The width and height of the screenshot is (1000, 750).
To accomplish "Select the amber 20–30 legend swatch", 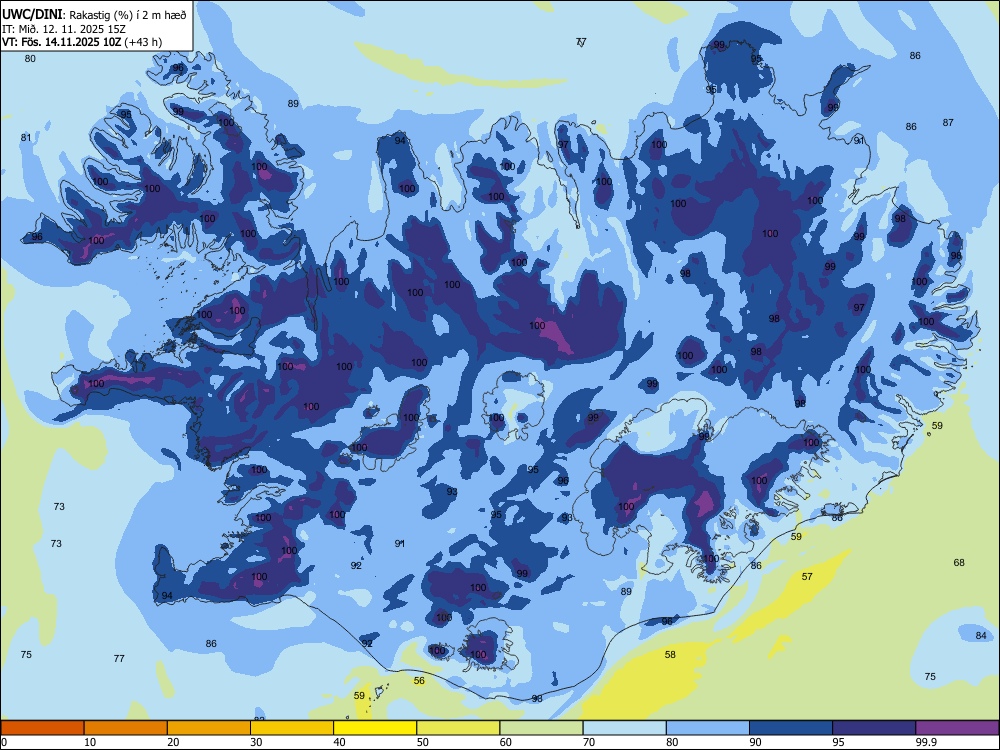I will pyautogui.click(x=209, y=728).
